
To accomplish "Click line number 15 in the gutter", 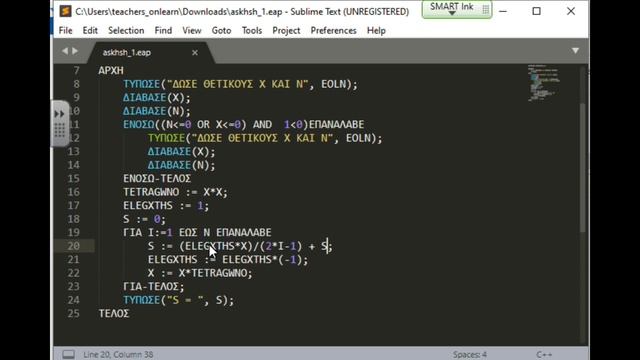I will point(73,178).
